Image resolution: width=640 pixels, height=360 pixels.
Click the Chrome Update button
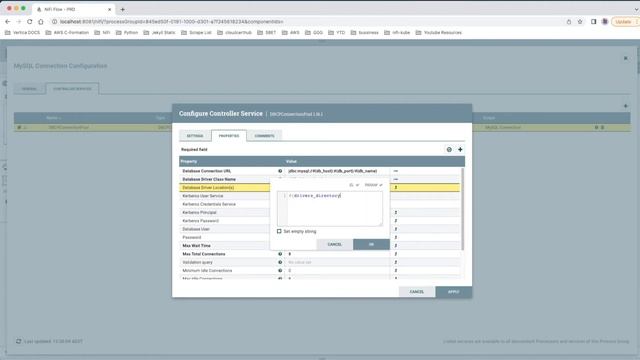tap(624, 22)
